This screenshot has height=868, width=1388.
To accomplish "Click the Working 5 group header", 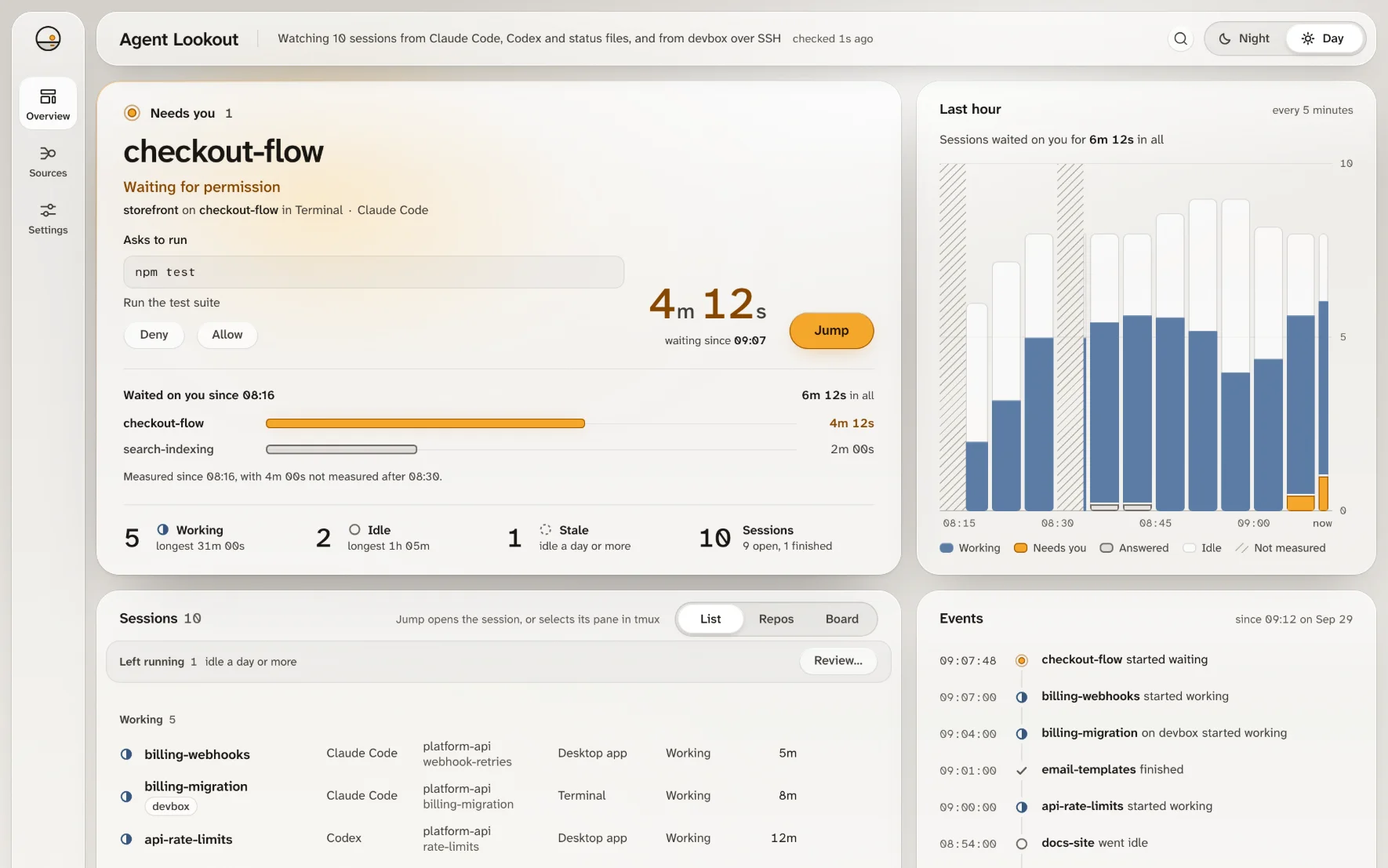I will [x=147, y=720].
